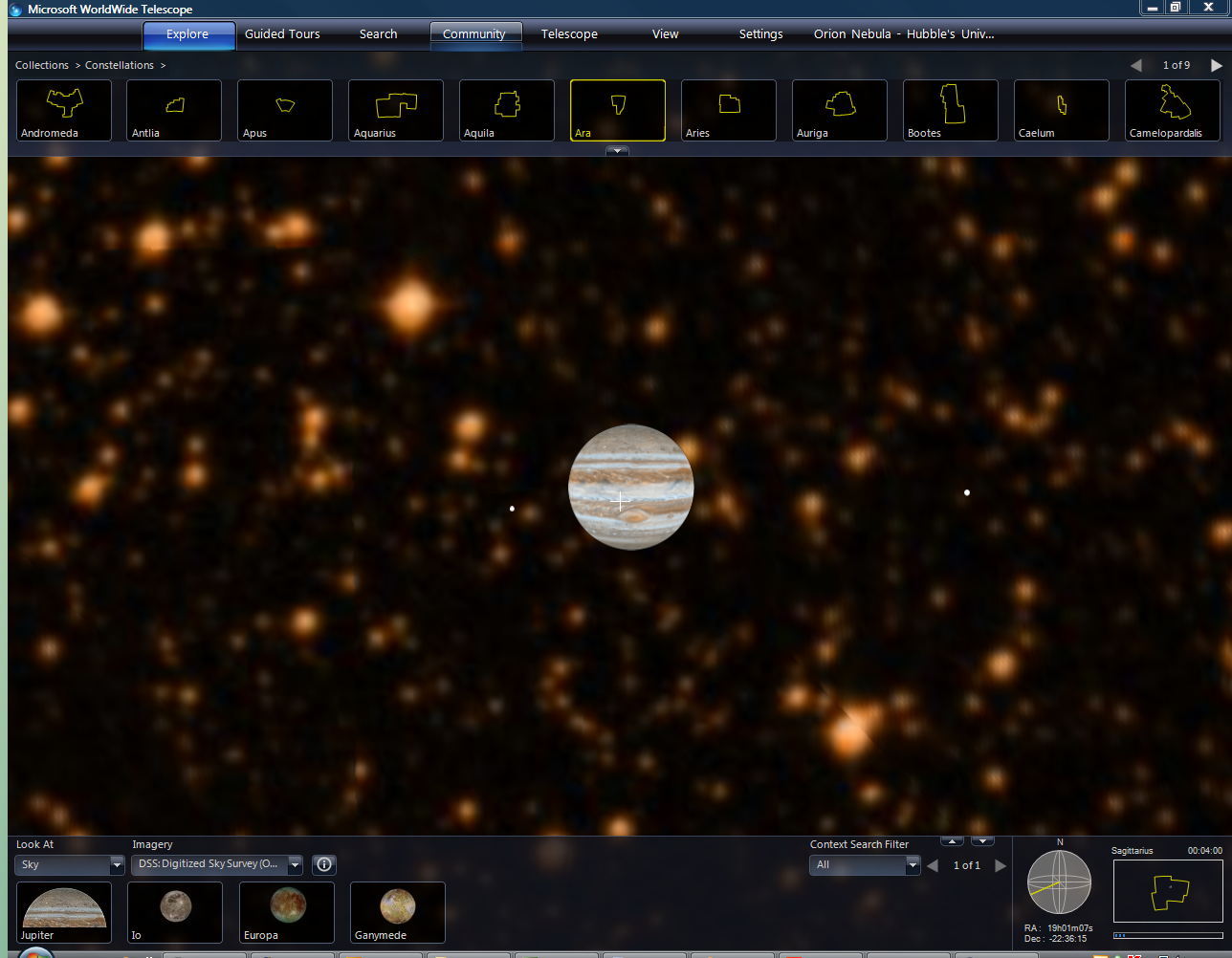Open the Guided Tours tab

click(x=282, y=34)
